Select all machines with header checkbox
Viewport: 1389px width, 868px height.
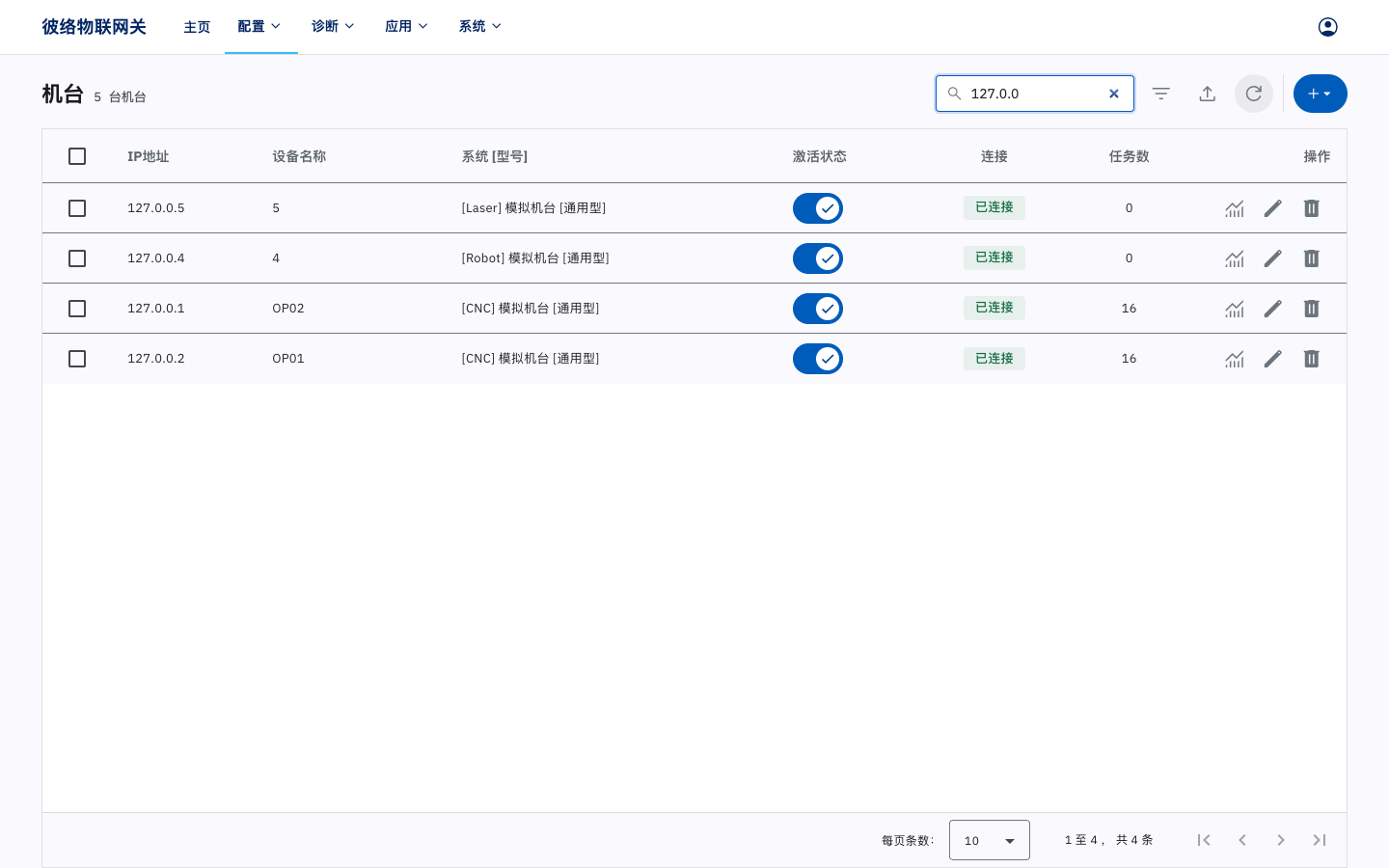(77, 156)
